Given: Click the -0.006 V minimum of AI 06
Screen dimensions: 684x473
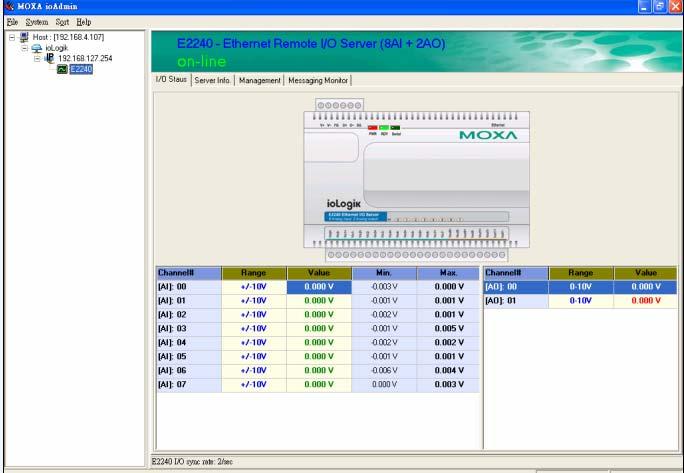Looking at the screenshot, I should click(384, 370).
